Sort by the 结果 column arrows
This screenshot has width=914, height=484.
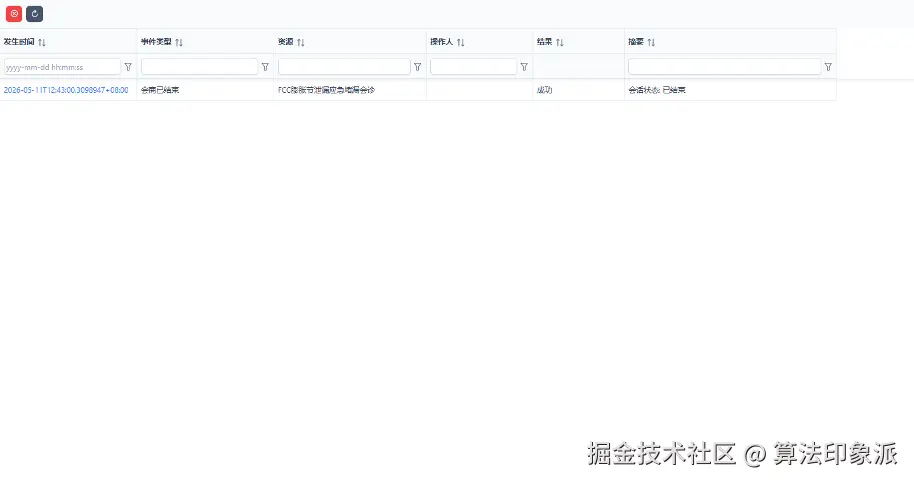[x=560, y=42]
